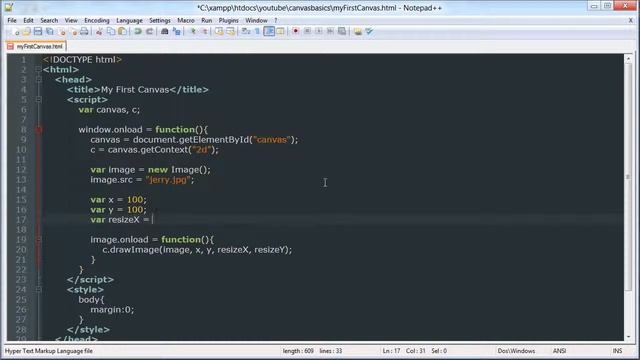Click the ANSI encoding status entry
Viewport: 640px width, 360px height.
click(x=559, y=351)
